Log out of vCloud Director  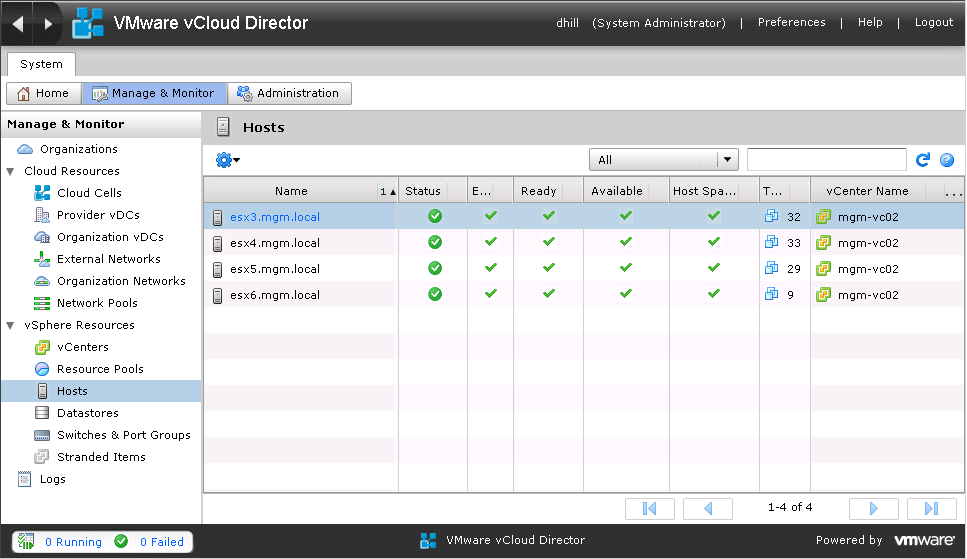(x=934, y=22)
